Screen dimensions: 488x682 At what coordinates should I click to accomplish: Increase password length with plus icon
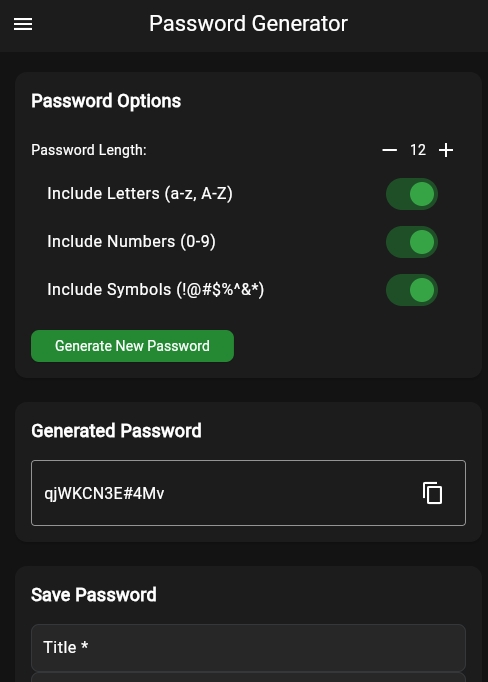click(446, 150)
